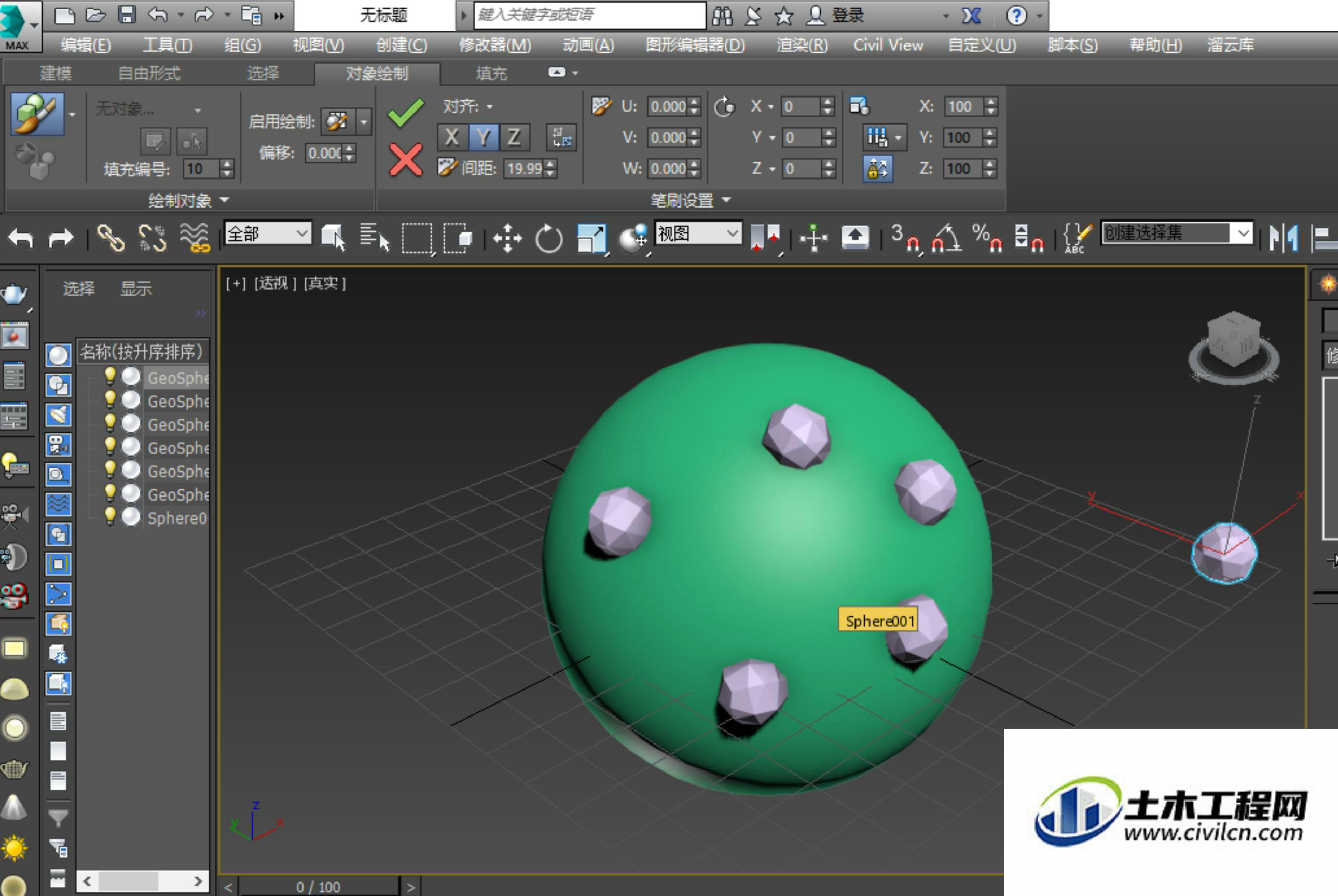Click the [透视] viewport label
Image resolution: width=1338 pixels, height=896 pixels.
coord(275,283)
